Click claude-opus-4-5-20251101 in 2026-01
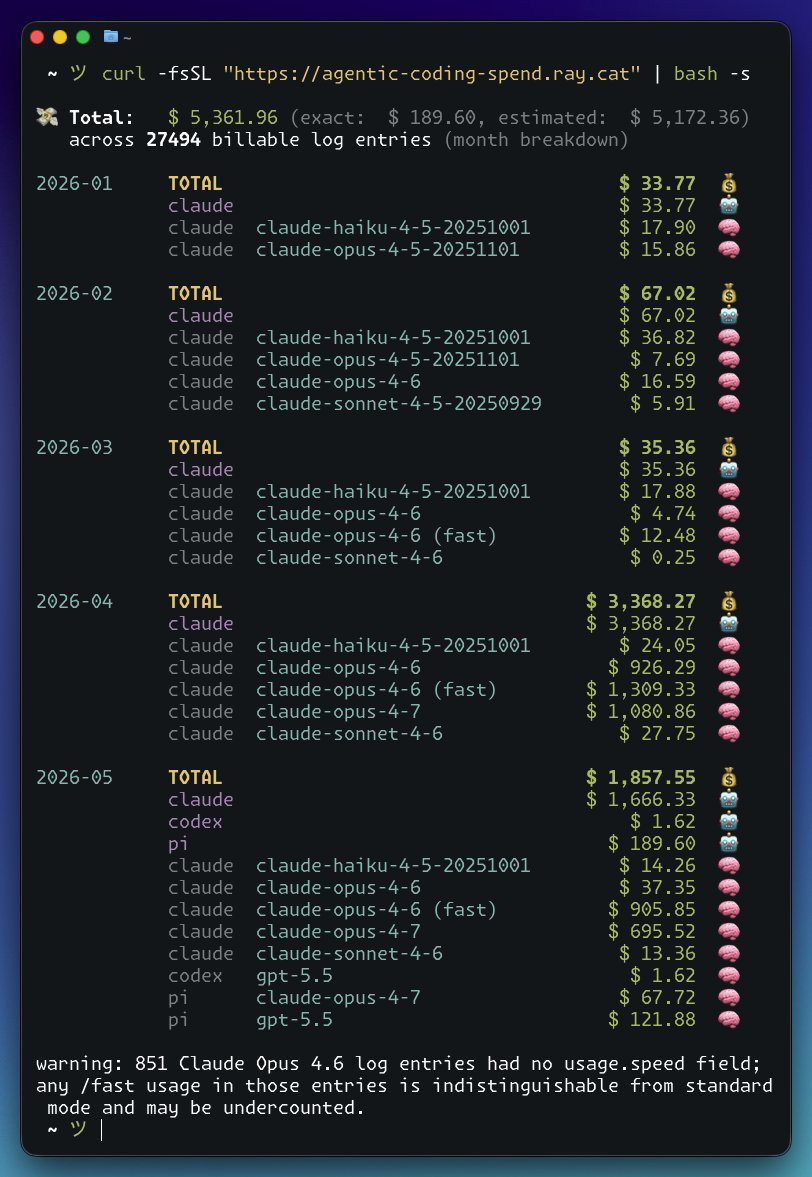Screen dimensions: 812x1177 coord(387,249)
